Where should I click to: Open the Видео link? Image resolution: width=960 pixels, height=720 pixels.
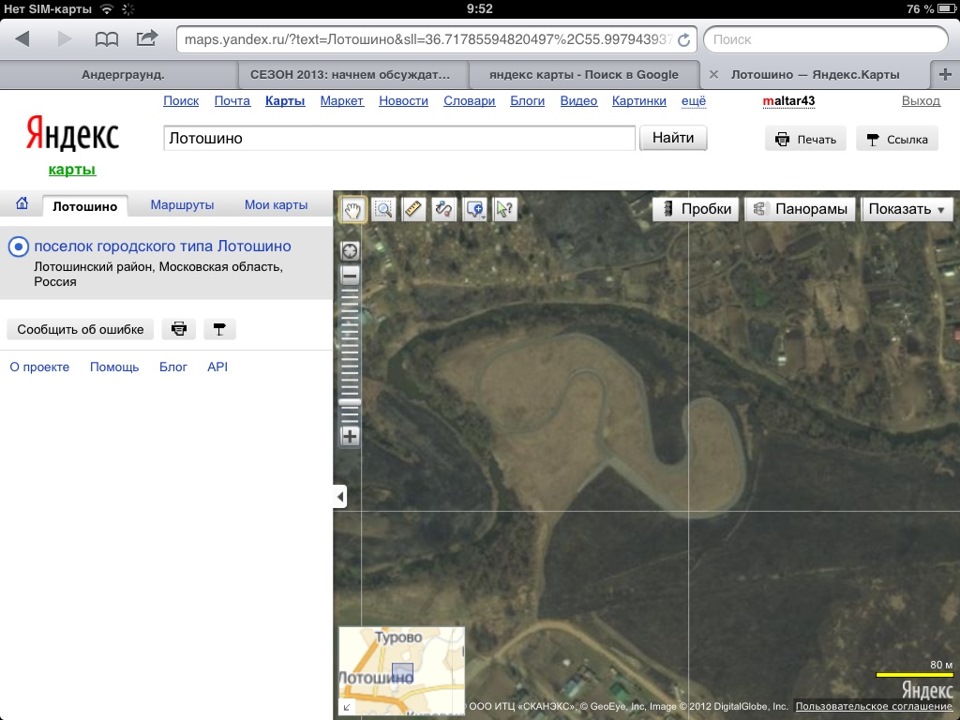[579, 101]
